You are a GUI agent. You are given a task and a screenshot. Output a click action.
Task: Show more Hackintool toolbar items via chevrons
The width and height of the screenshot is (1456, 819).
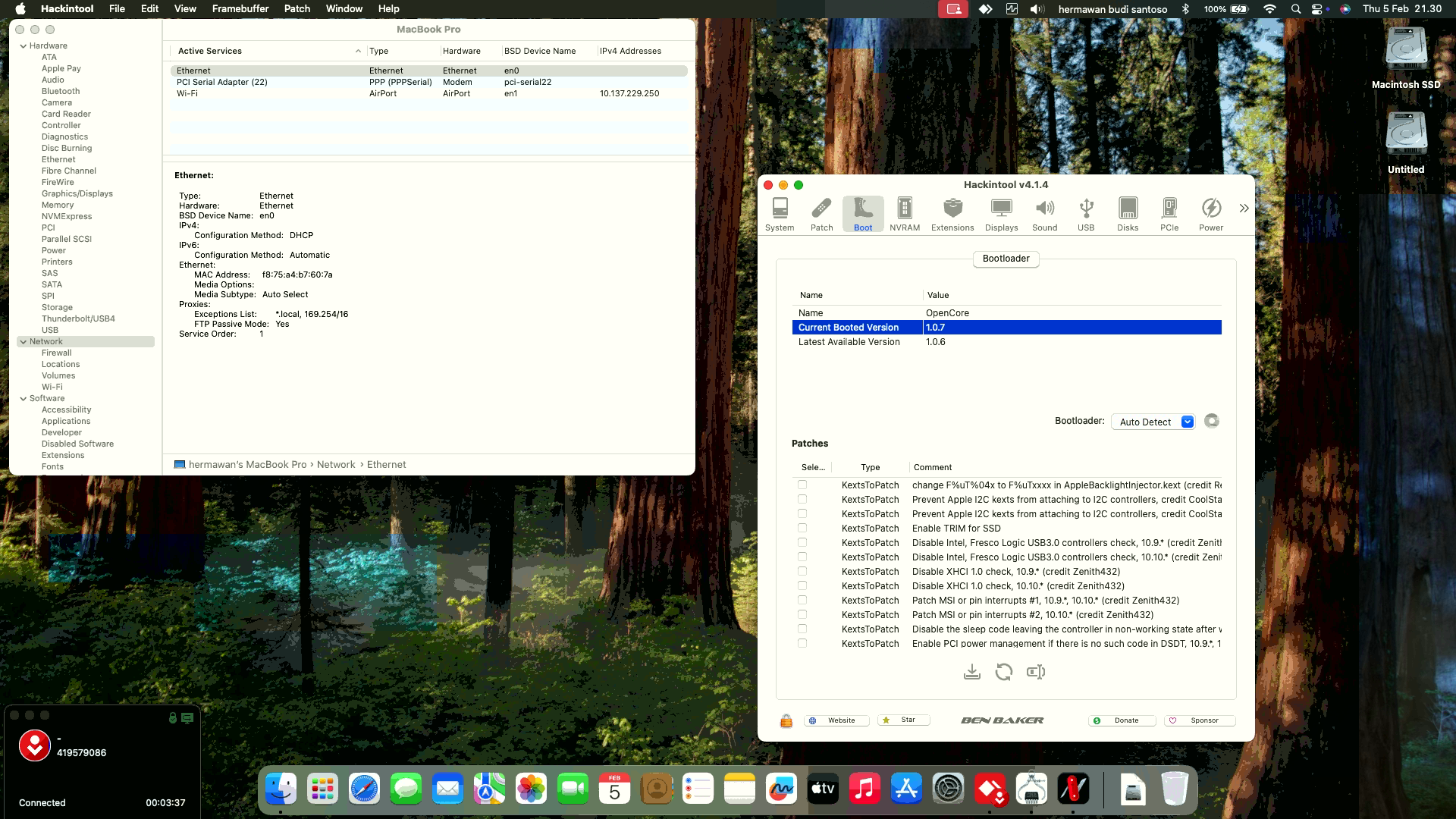(1244, 208)
